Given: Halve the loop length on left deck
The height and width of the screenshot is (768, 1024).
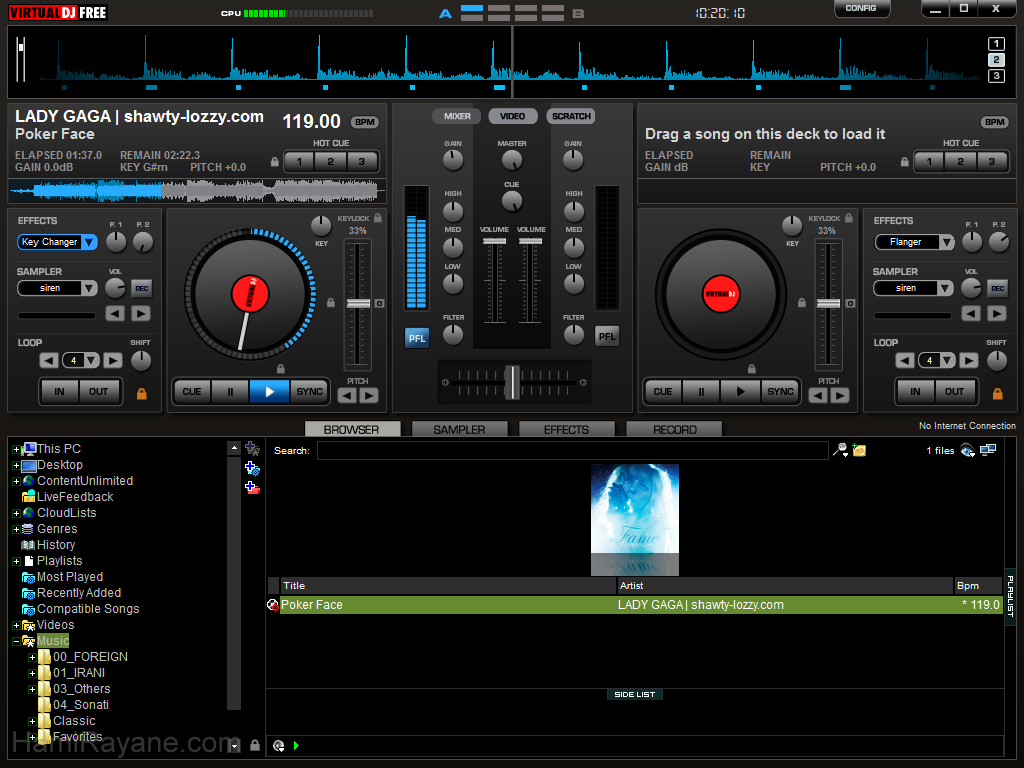Looking at the screenshot, I should [49, 360].
